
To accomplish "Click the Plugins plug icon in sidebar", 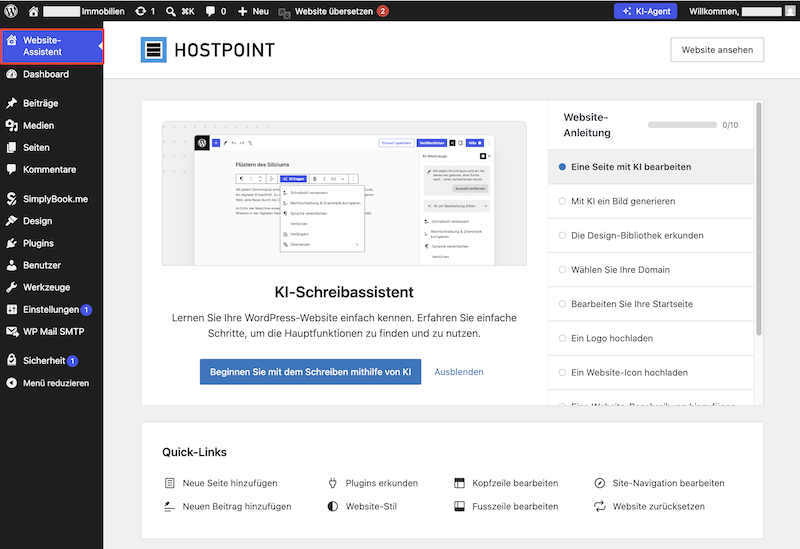I will tap(12, 243).
